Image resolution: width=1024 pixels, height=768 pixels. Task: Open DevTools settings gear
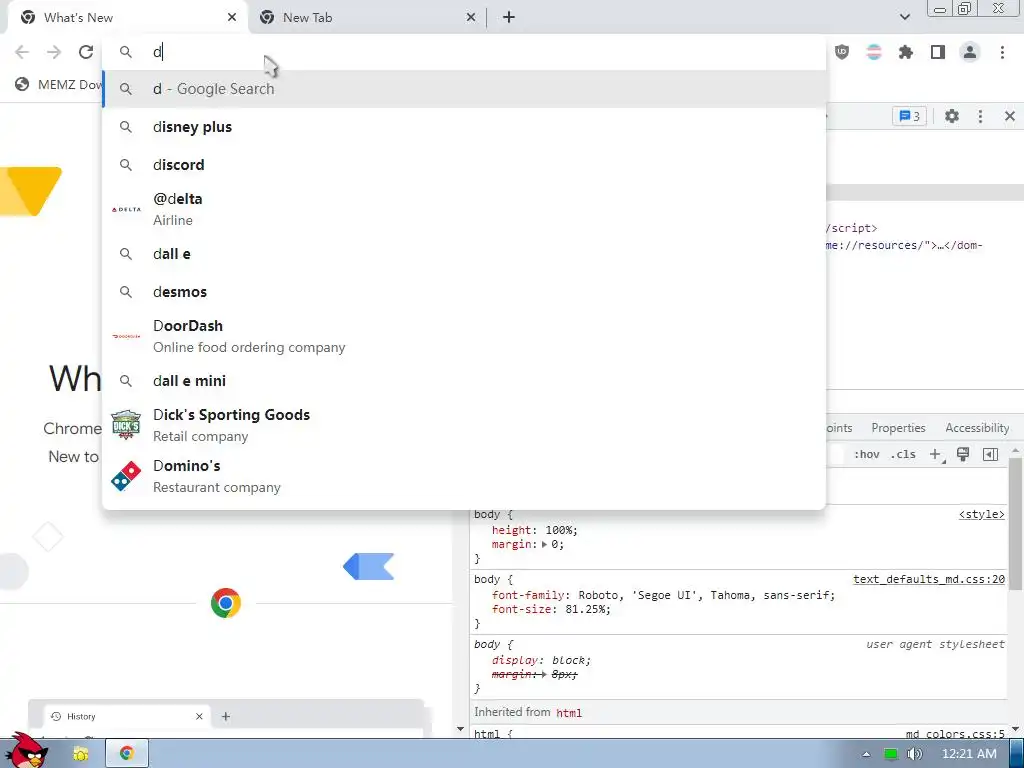952,116
